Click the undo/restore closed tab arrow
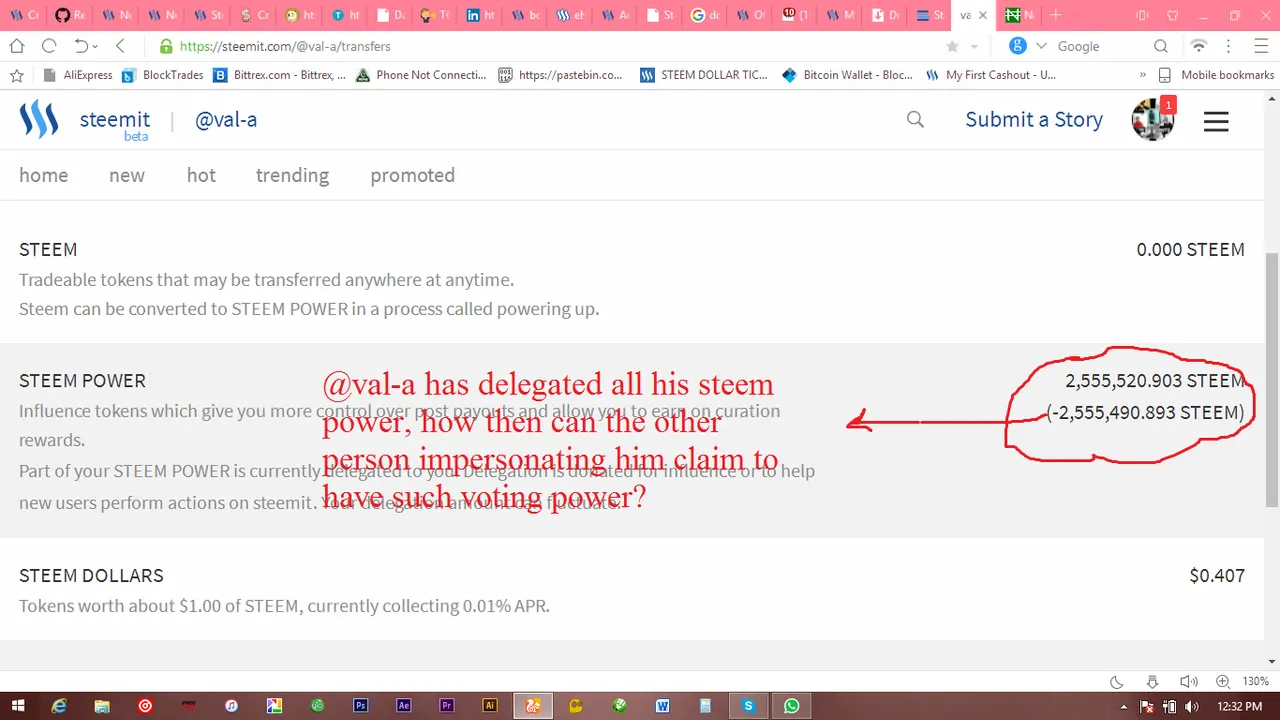The width and height of the screenshot is (1280, 720). [84, 46]
